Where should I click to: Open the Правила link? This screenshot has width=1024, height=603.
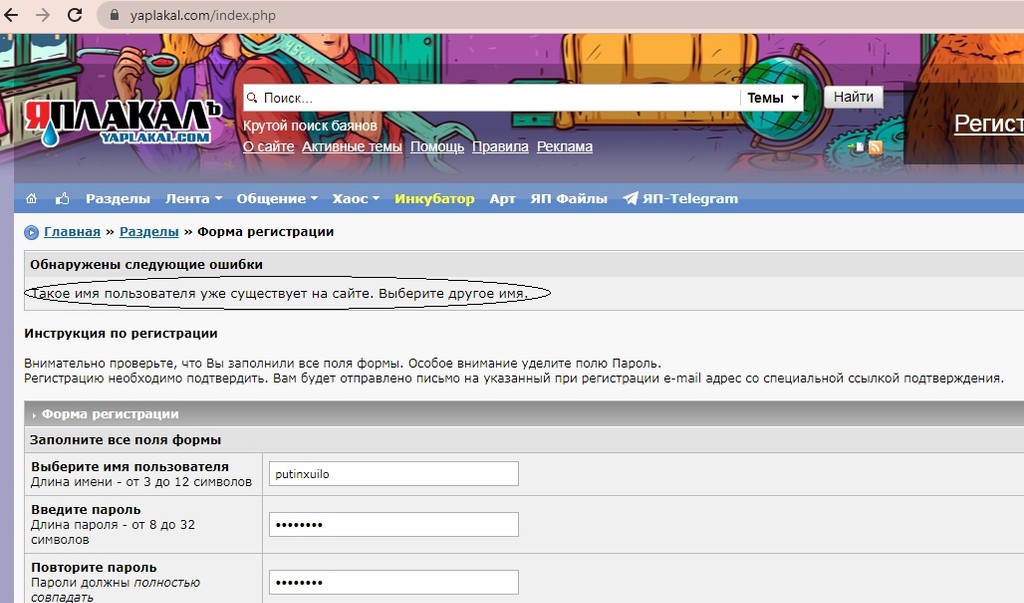[500, 146]
